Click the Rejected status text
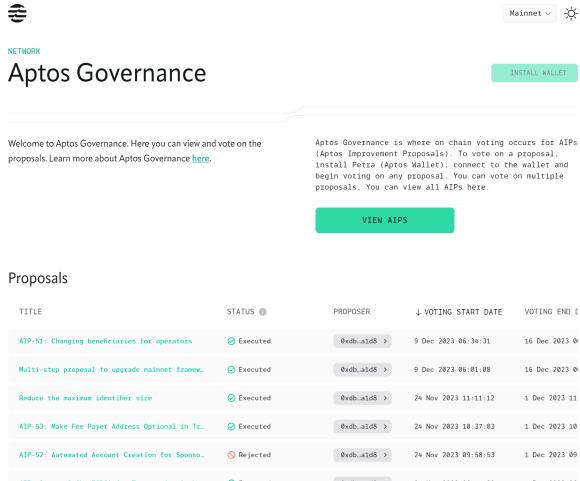Viewport: 580px width, 481px height. (254, 455)
